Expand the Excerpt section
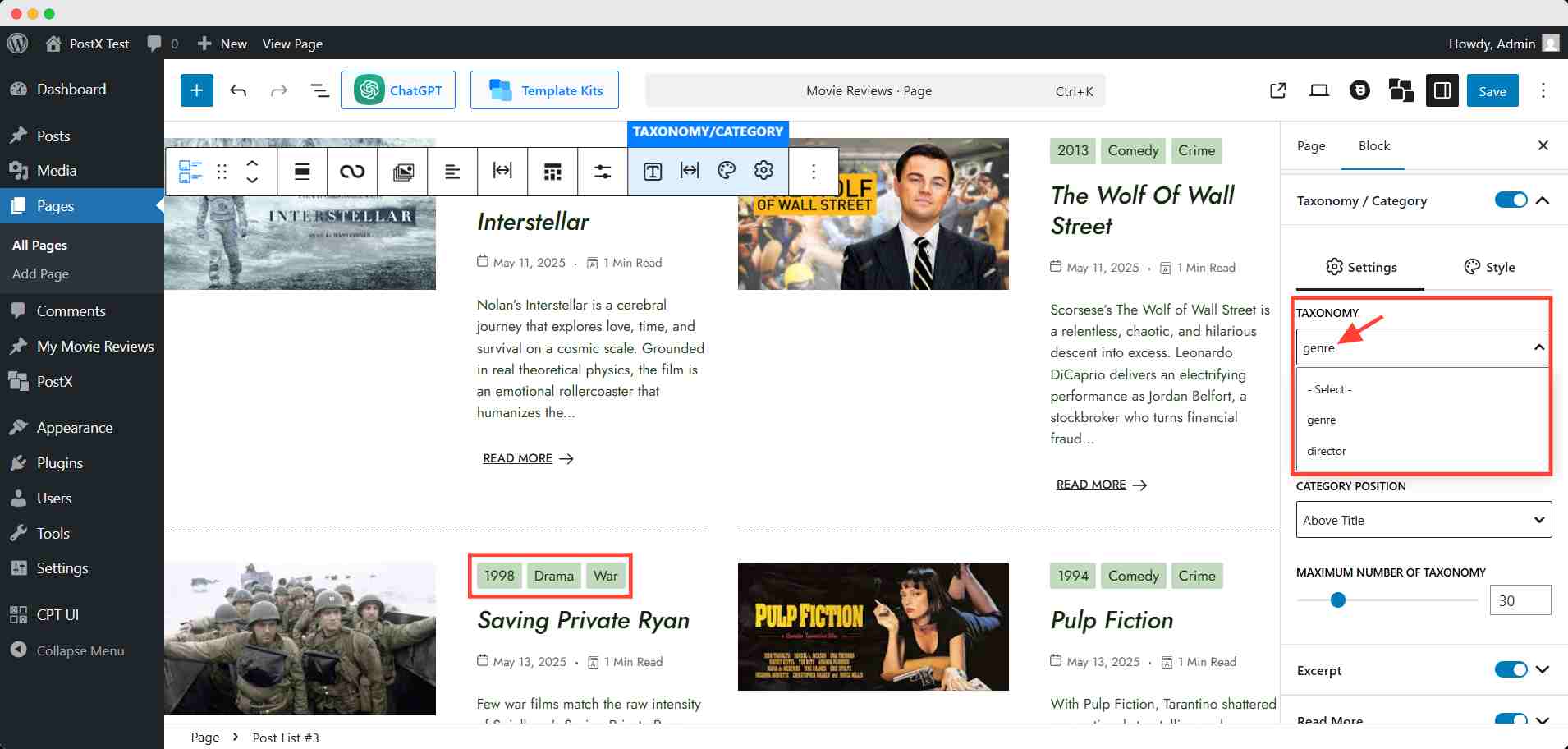The width and height of the screenshot is (1568, 749). coord(1543,669)
